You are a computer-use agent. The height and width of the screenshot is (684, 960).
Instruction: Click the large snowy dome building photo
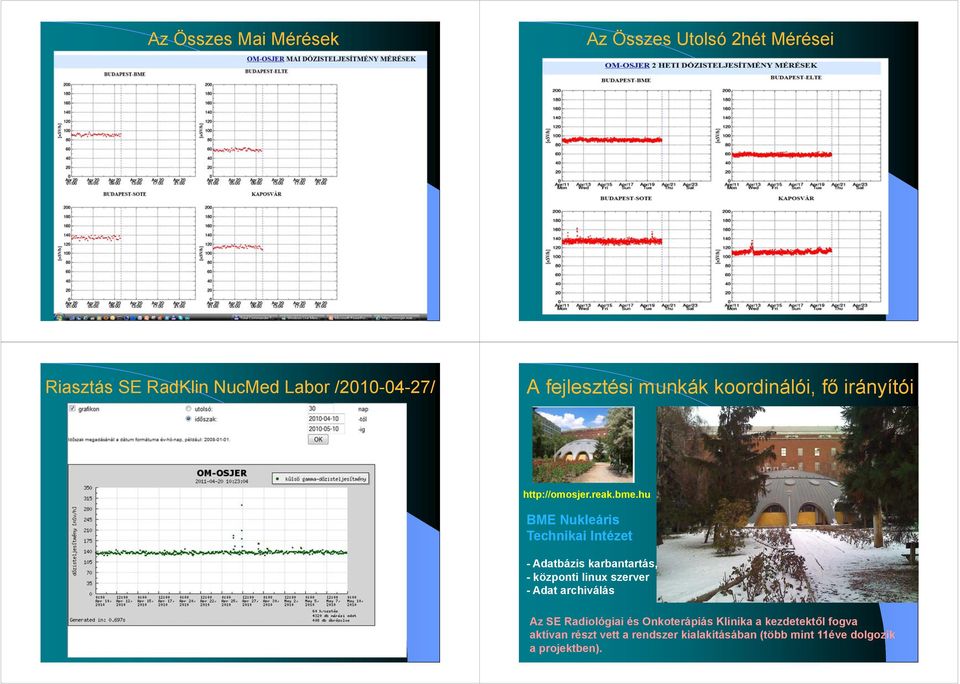787,505
